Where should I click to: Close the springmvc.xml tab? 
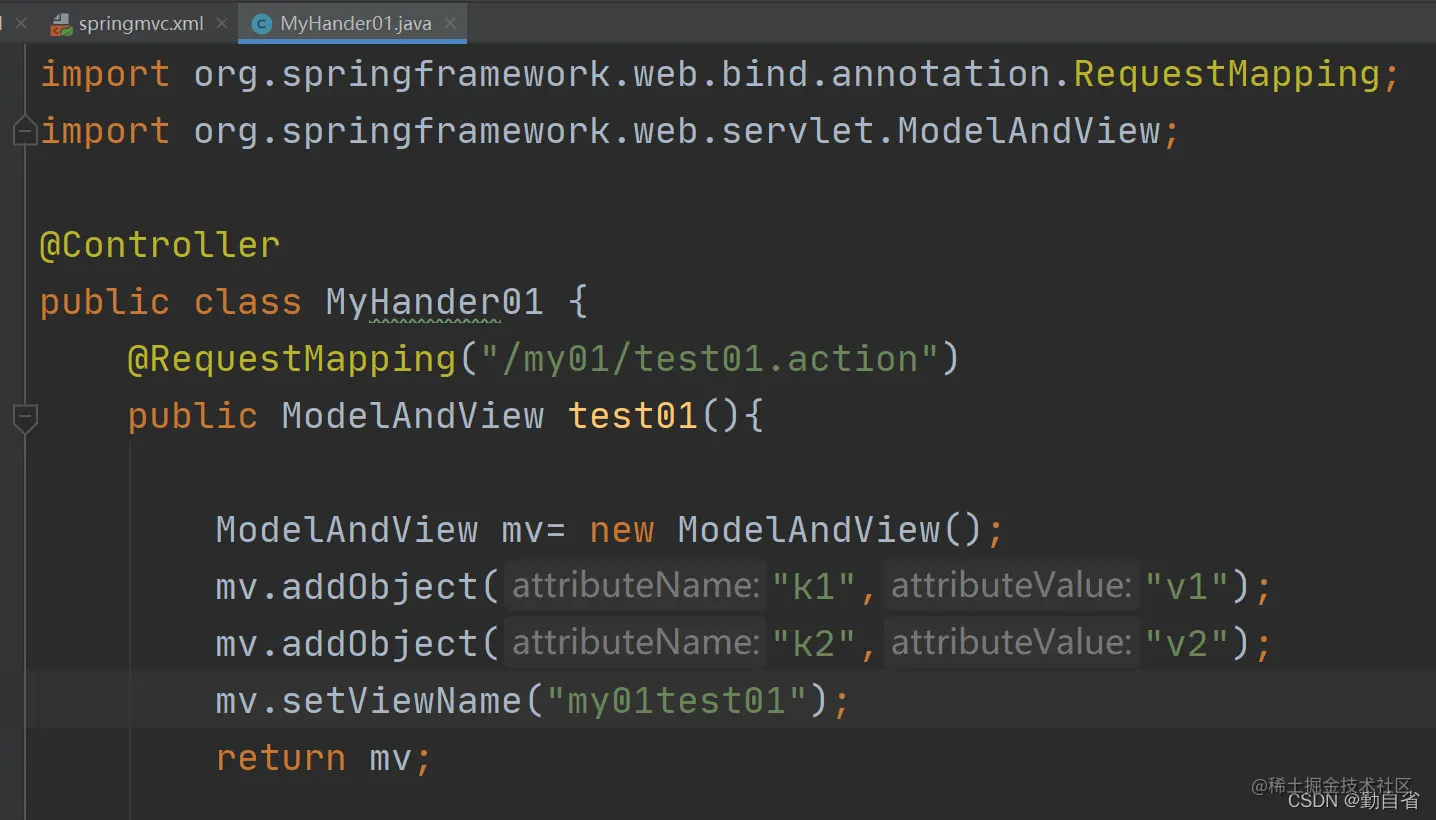(220, 23)
